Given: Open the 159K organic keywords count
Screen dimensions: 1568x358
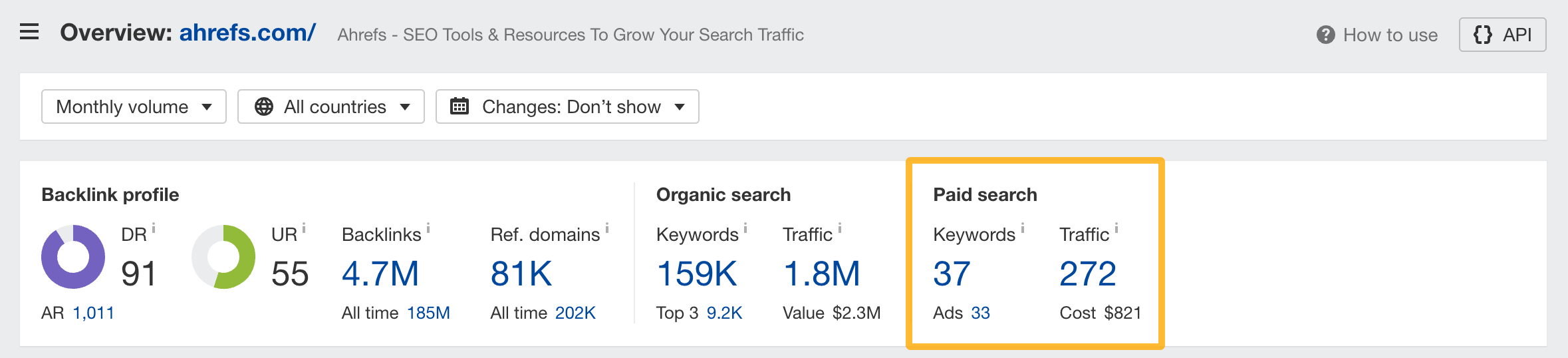Looking at the screenshot, I should (x=697, y=273).
